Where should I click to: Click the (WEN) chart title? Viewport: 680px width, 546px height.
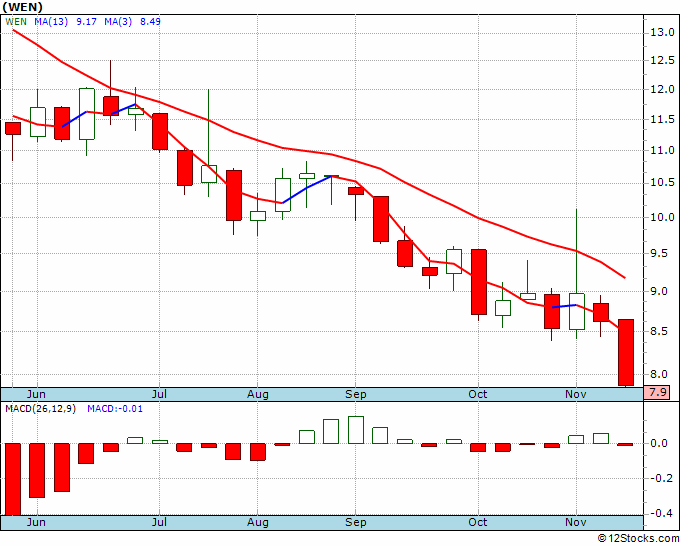pos(23,7)
